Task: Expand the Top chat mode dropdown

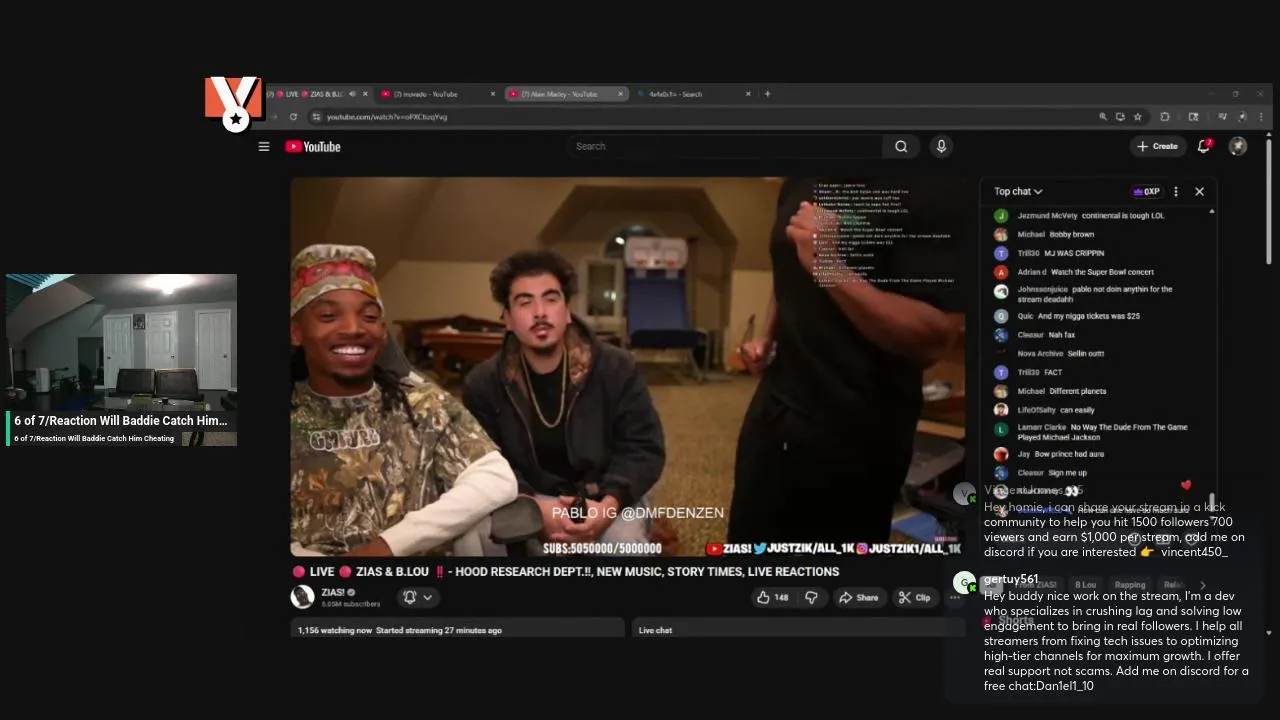Action: tap(1018, 191)
